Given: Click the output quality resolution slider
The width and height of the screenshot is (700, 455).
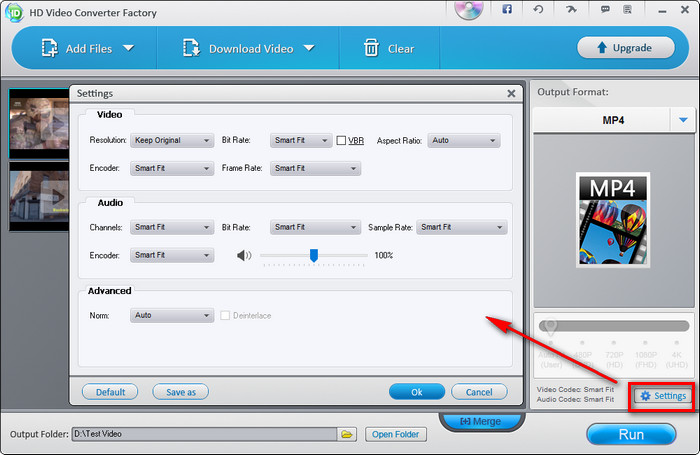Looking at the screenshot, I should tap(614, 326).
